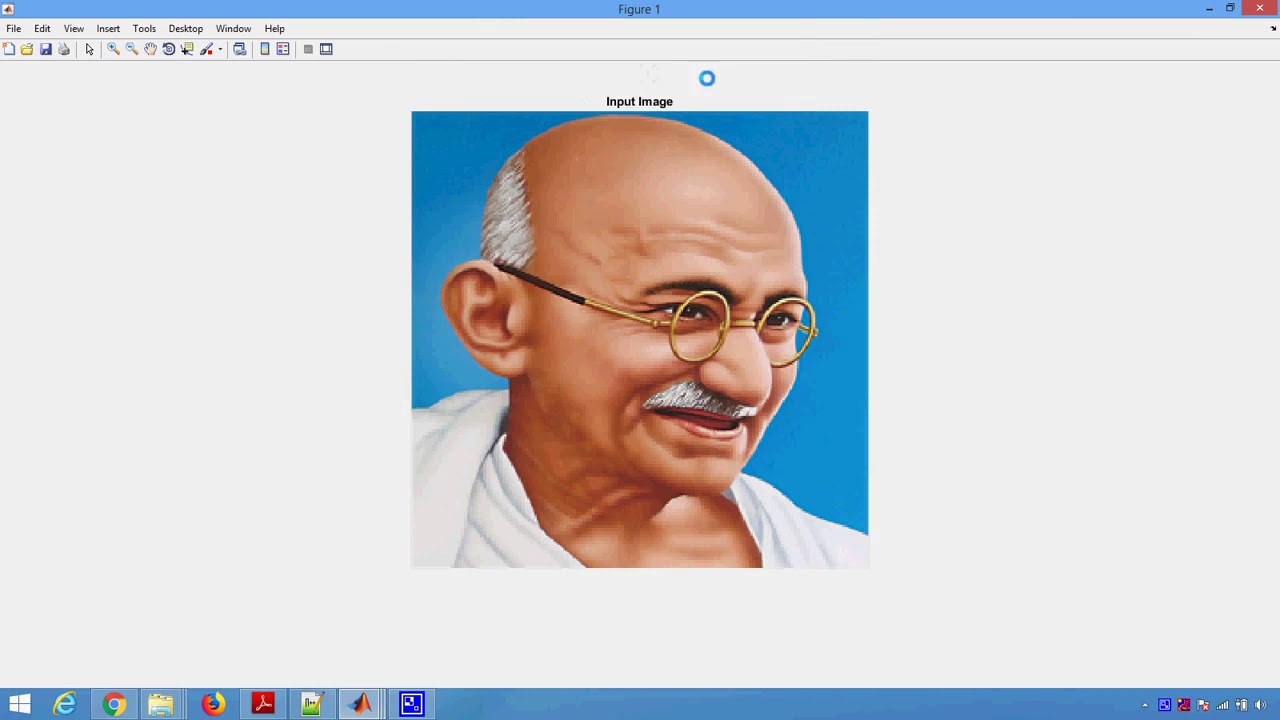Click the Hide Plot Tools icon

[x=308, y=49]
